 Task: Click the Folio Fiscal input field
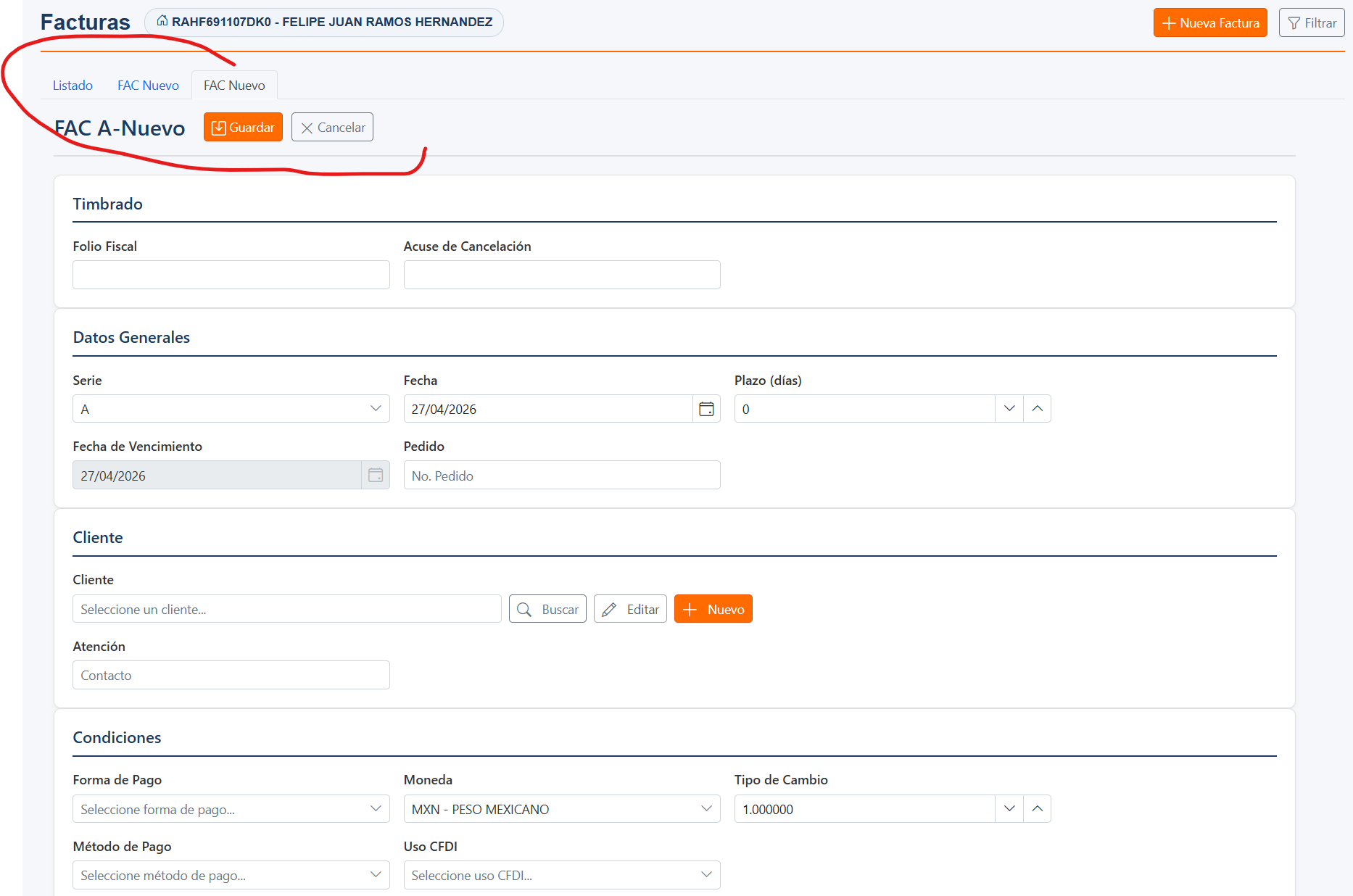(231, 275)
